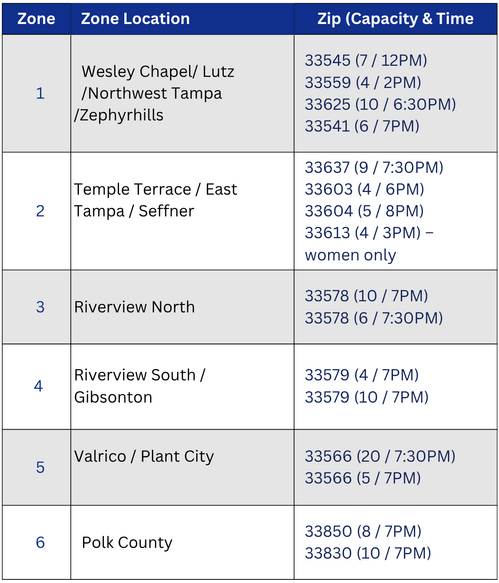Select zip entry 33625 (10 / 6:30PM)
The width and height of the screenshot is (499, 583).
(380, 104)
